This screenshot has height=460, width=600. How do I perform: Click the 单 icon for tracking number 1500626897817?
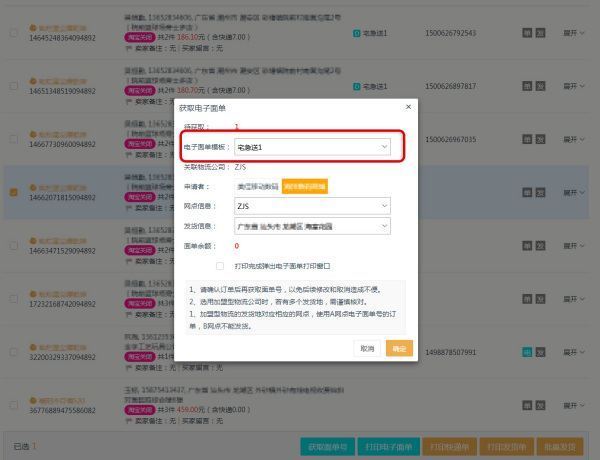point(526,85)
